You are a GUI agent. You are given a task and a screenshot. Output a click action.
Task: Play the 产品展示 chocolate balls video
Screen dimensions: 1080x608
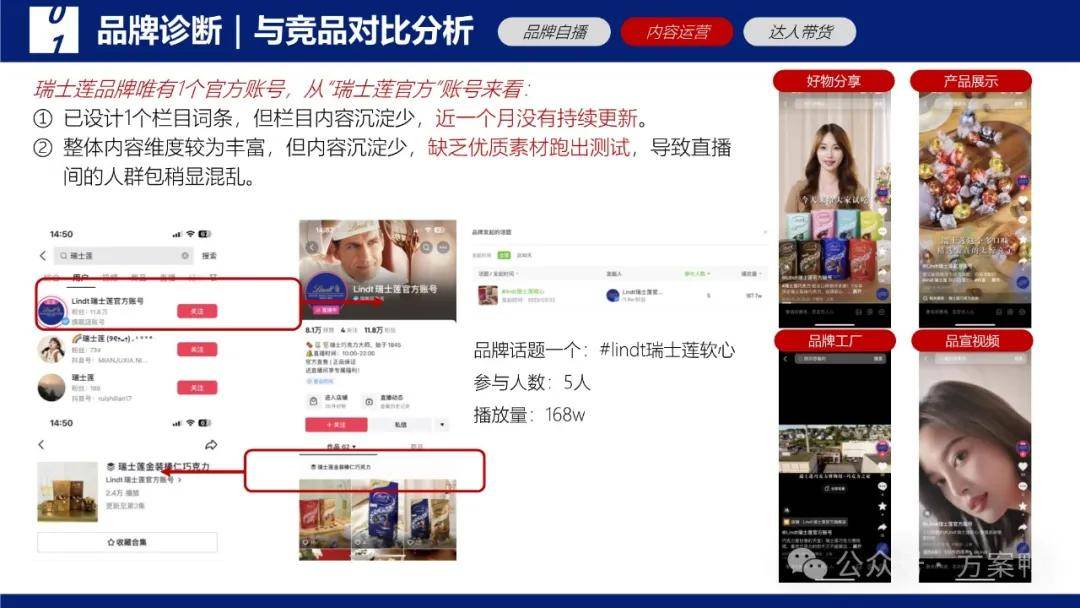point(975,209)
